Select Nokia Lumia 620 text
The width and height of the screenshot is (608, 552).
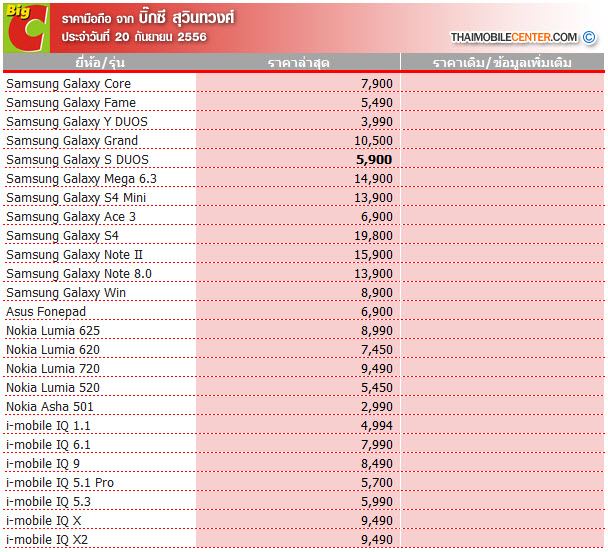pos(53,350)
